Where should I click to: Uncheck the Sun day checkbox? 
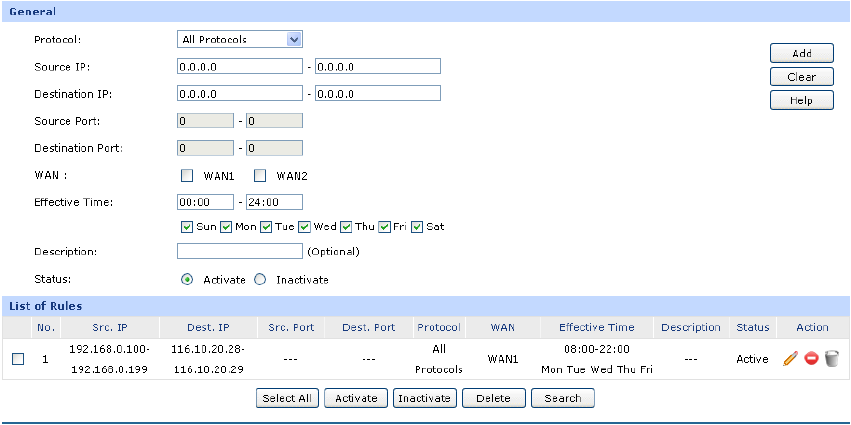tap(186, 226)
